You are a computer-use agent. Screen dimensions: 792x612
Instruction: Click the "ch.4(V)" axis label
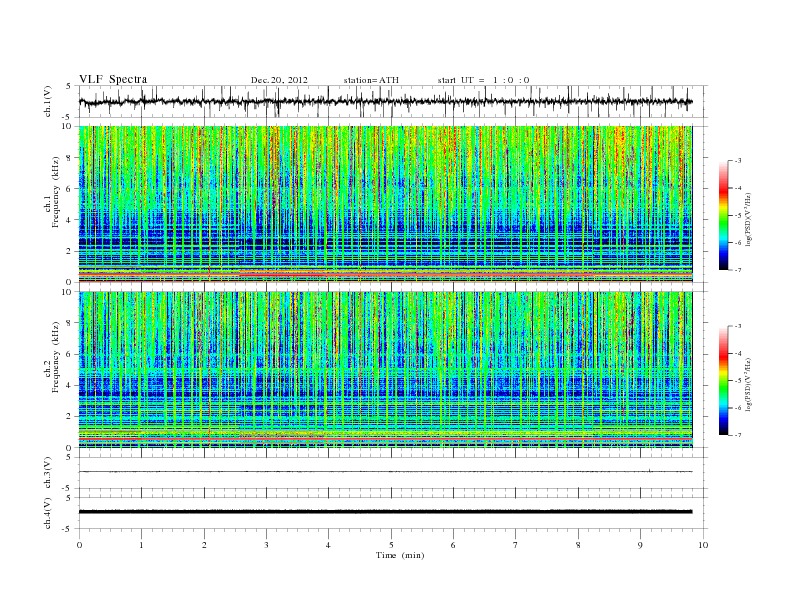click(x=48, y=513)
